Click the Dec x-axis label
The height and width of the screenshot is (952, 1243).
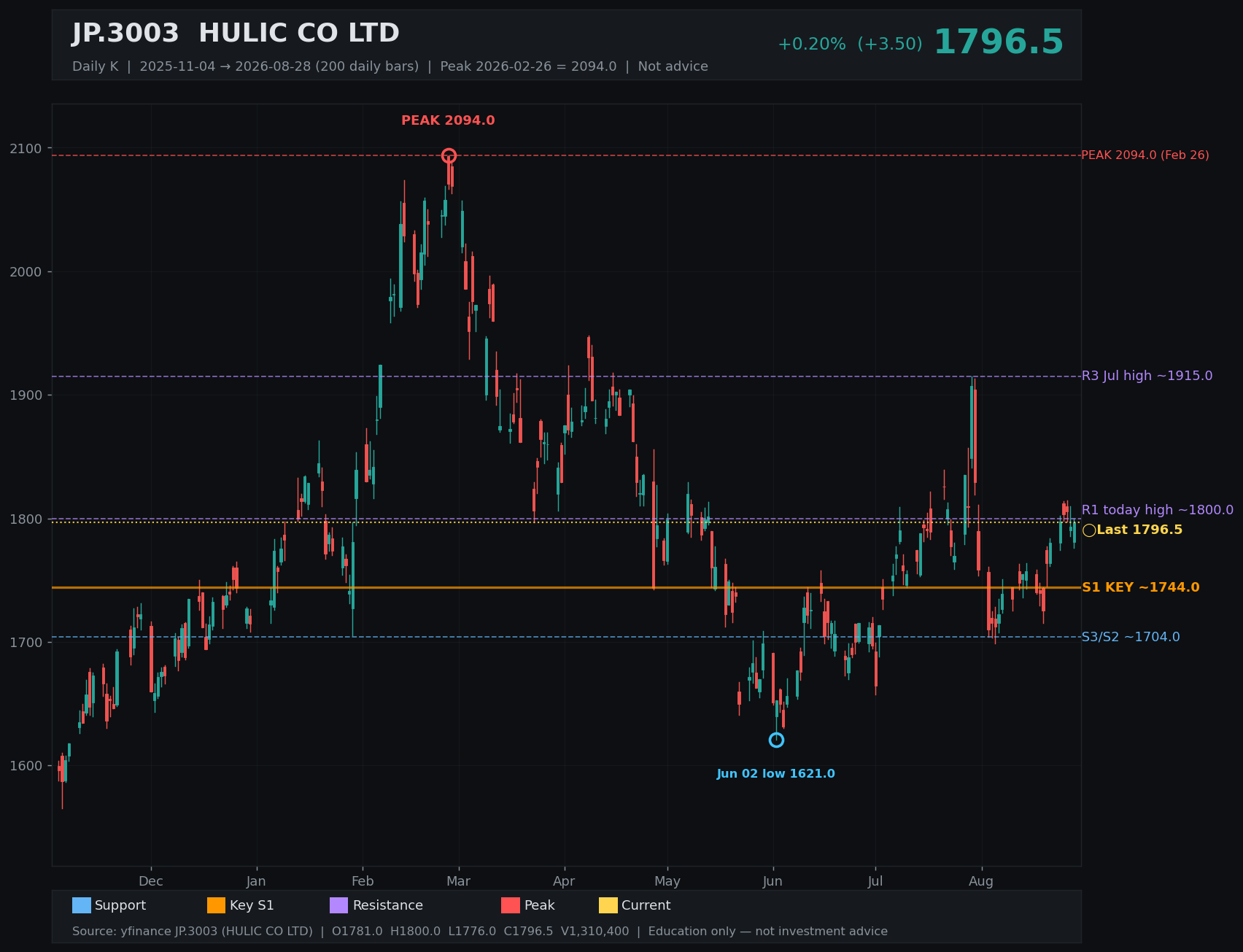tap(151, 881)
